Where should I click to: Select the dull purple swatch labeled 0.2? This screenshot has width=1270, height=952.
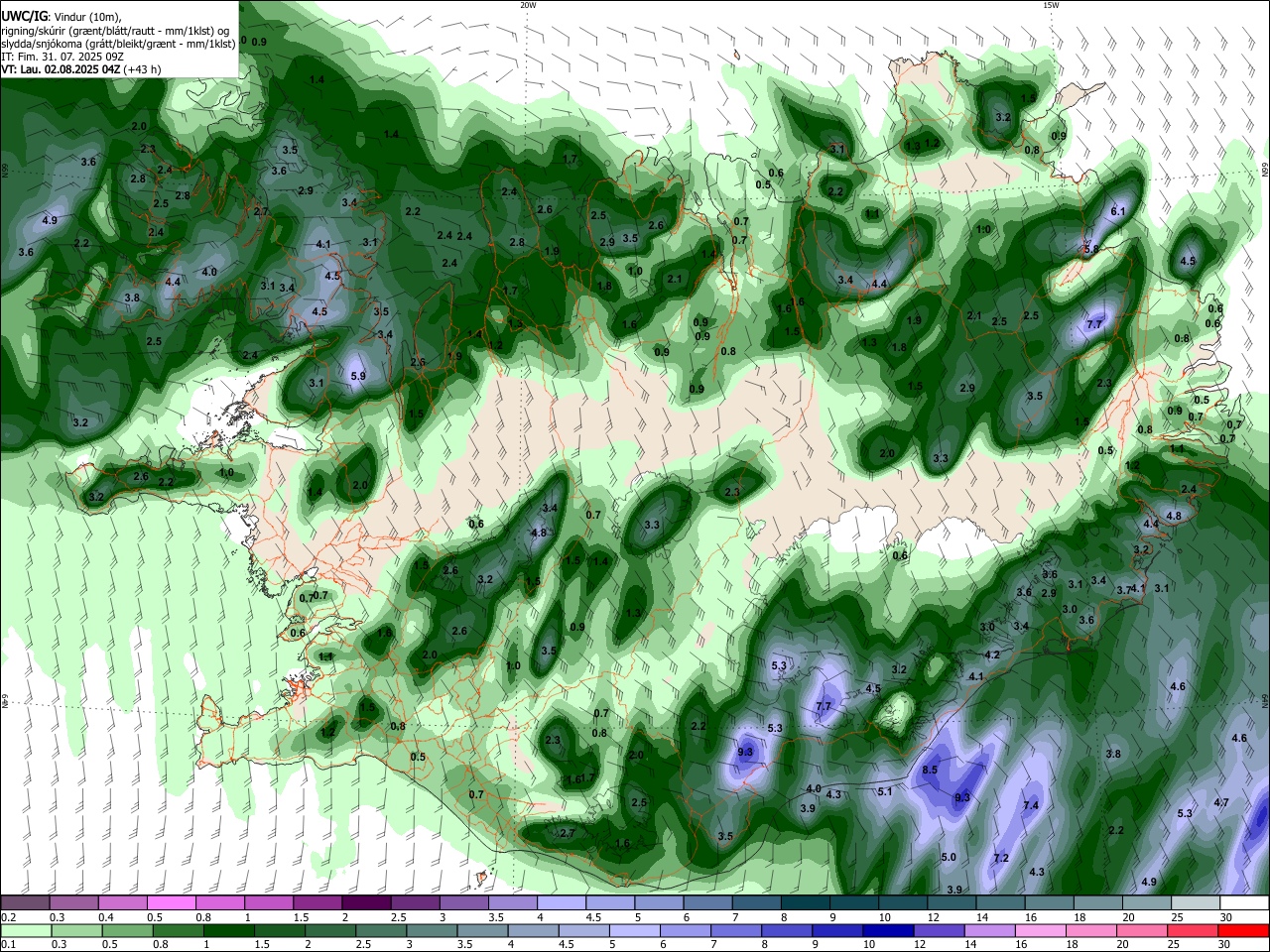[25, 902]
